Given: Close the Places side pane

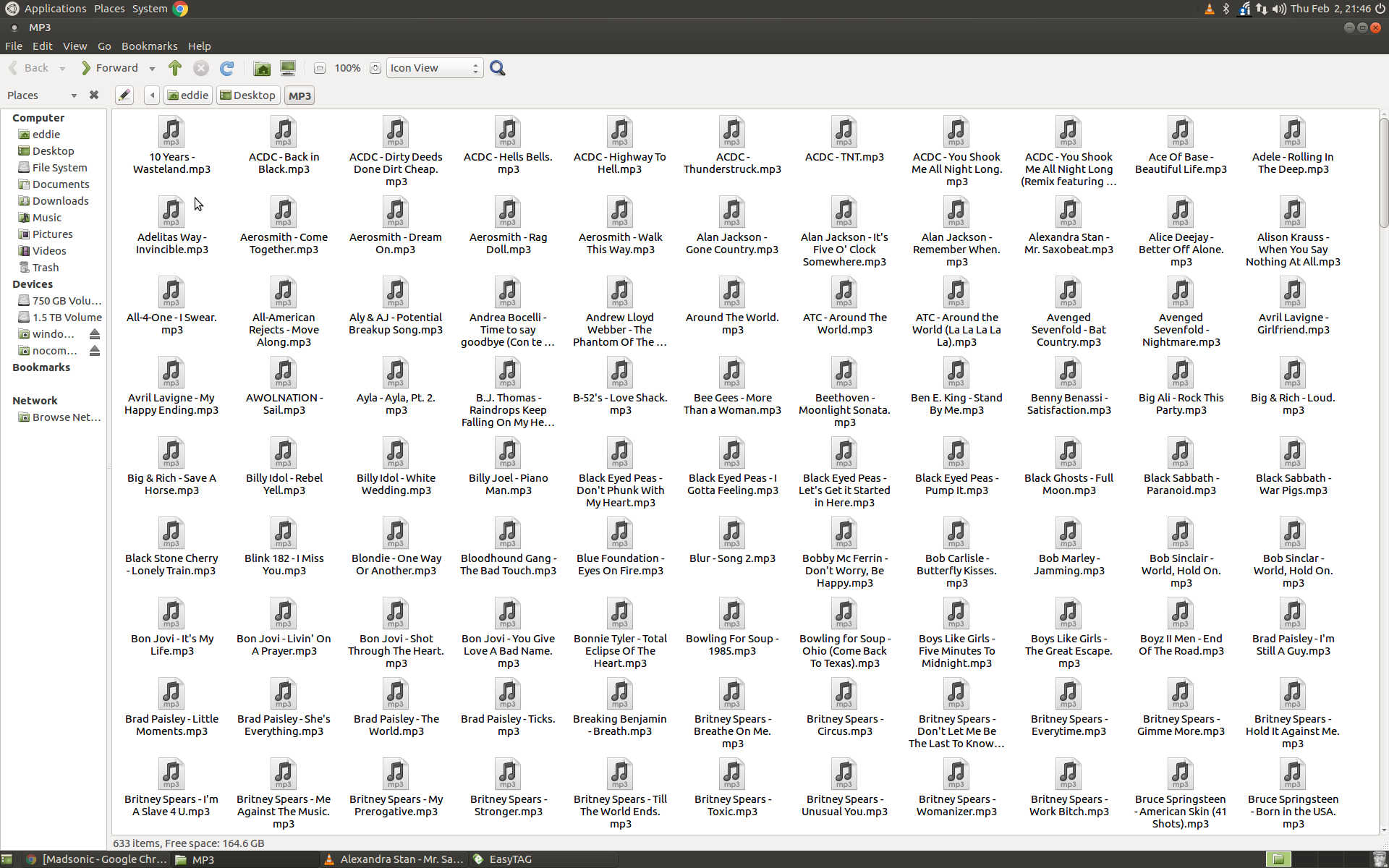Looking at the screenshot, I should pos(93,95).
